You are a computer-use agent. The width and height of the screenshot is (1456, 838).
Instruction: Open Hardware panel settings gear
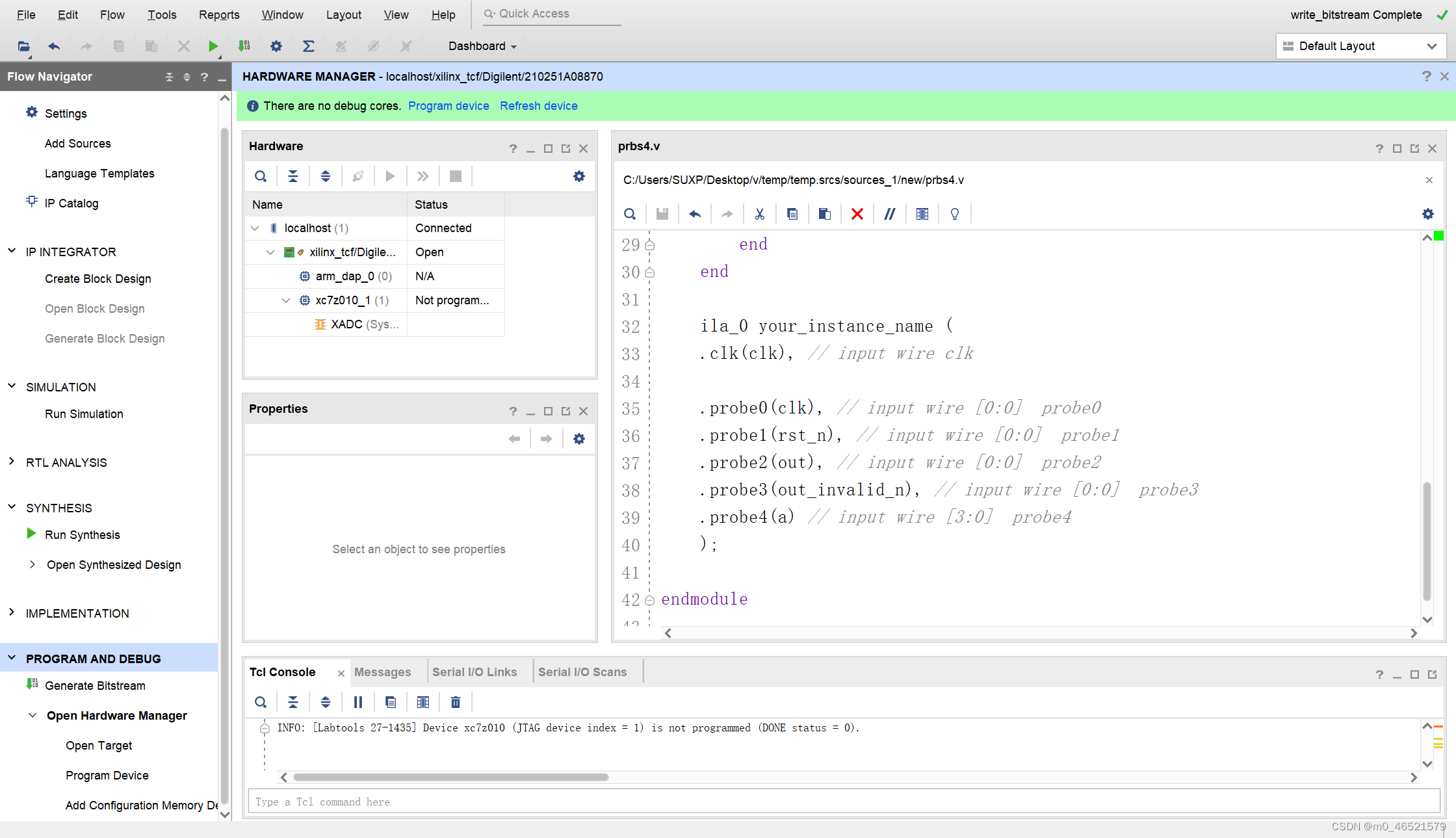[578, 176]
